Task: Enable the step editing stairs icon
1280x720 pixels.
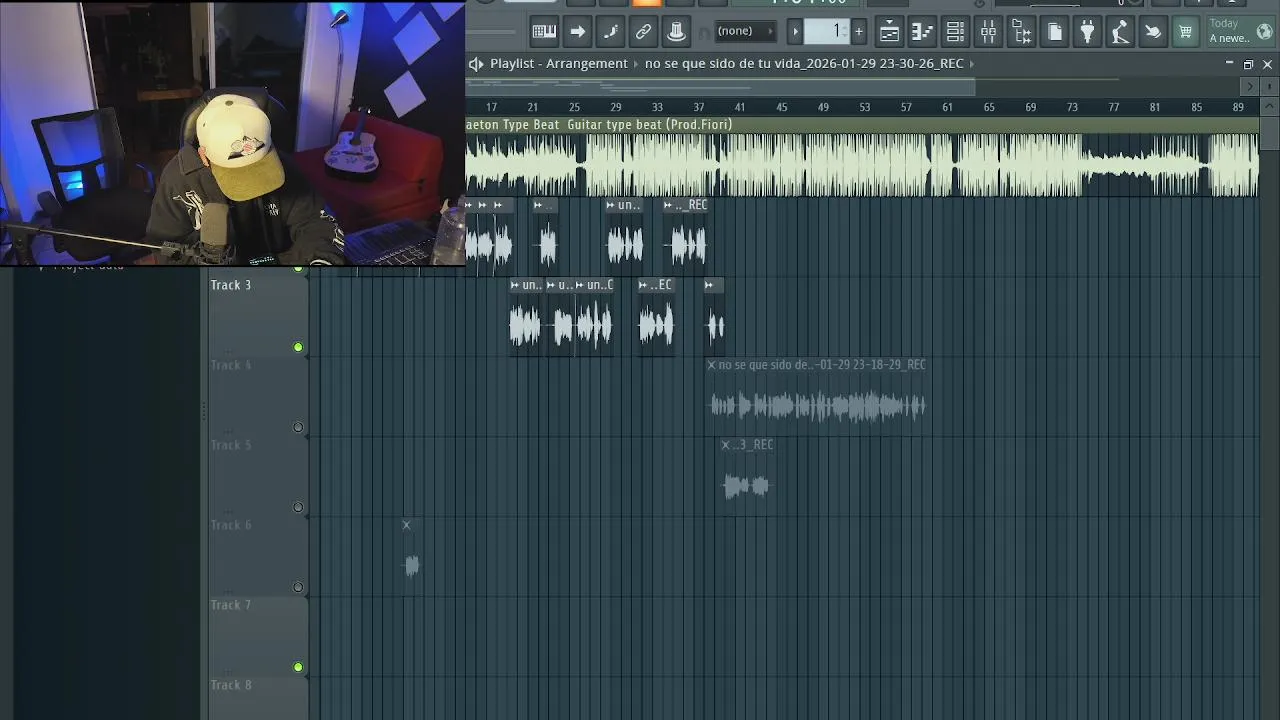Action: pos(610,31)
